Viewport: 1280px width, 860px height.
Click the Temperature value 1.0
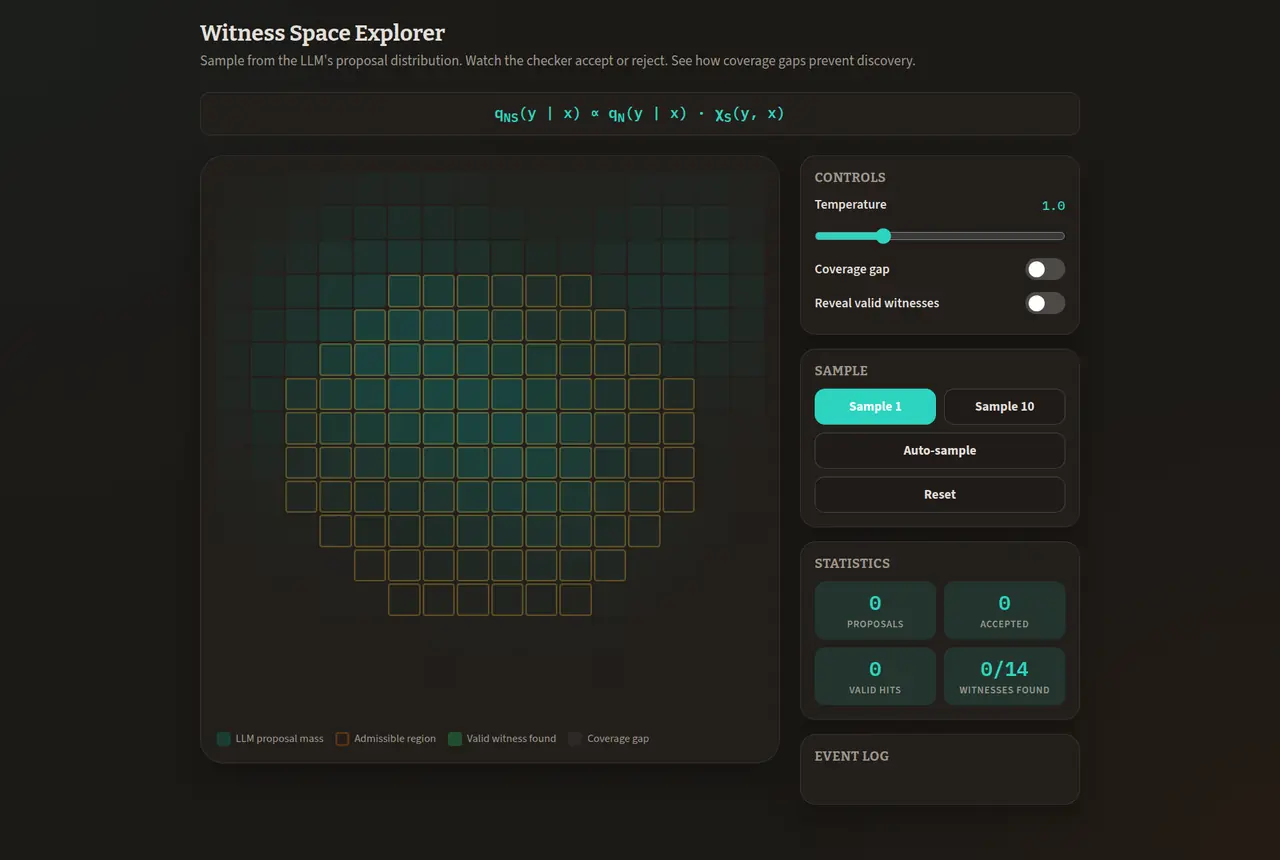point(1053,206)
